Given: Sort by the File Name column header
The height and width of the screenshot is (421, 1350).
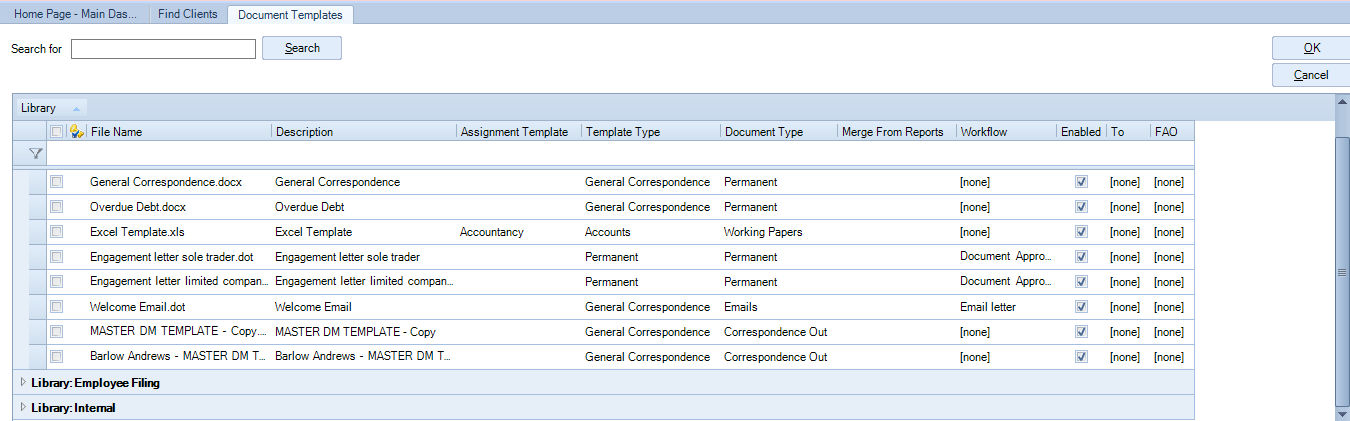Looking at the screenshot, I should click(x=179, y=131).
